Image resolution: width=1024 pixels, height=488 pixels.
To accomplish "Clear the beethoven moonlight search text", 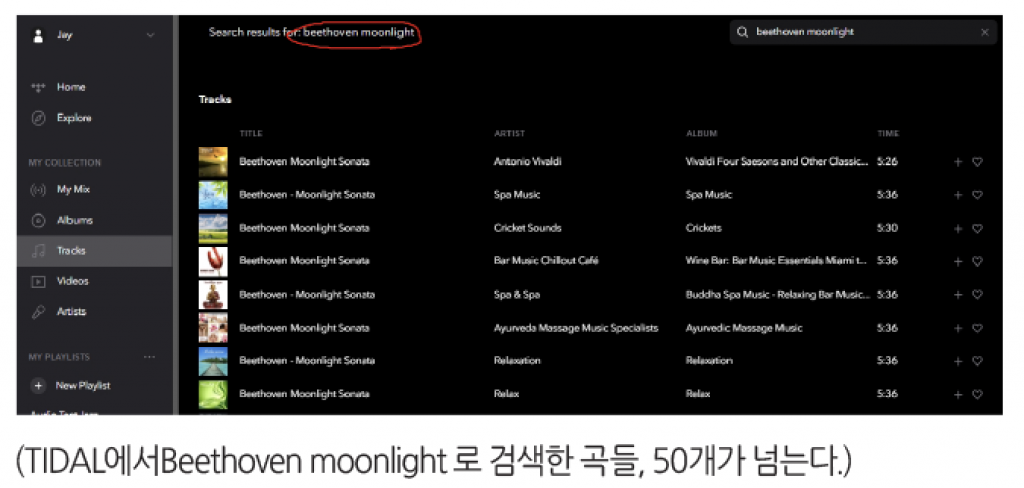I will [x=985, y=32].
